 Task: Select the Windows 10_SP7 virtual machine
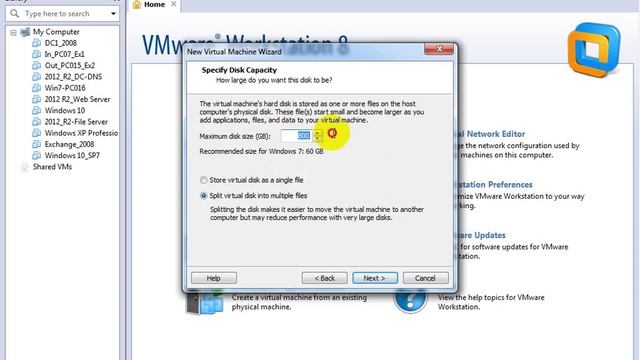(x=72, y=156)
